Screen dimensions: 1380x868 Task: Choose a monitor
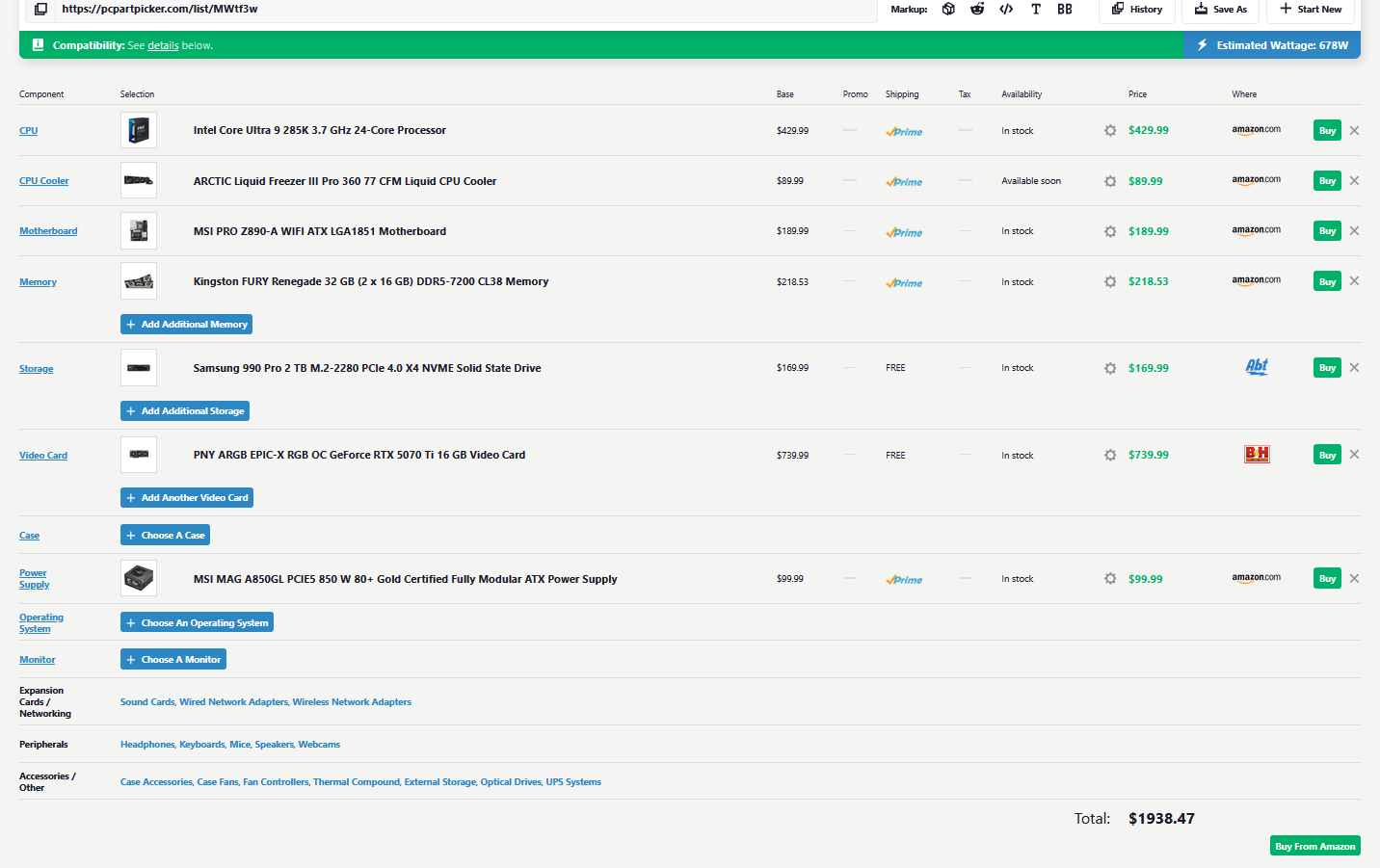173,660
